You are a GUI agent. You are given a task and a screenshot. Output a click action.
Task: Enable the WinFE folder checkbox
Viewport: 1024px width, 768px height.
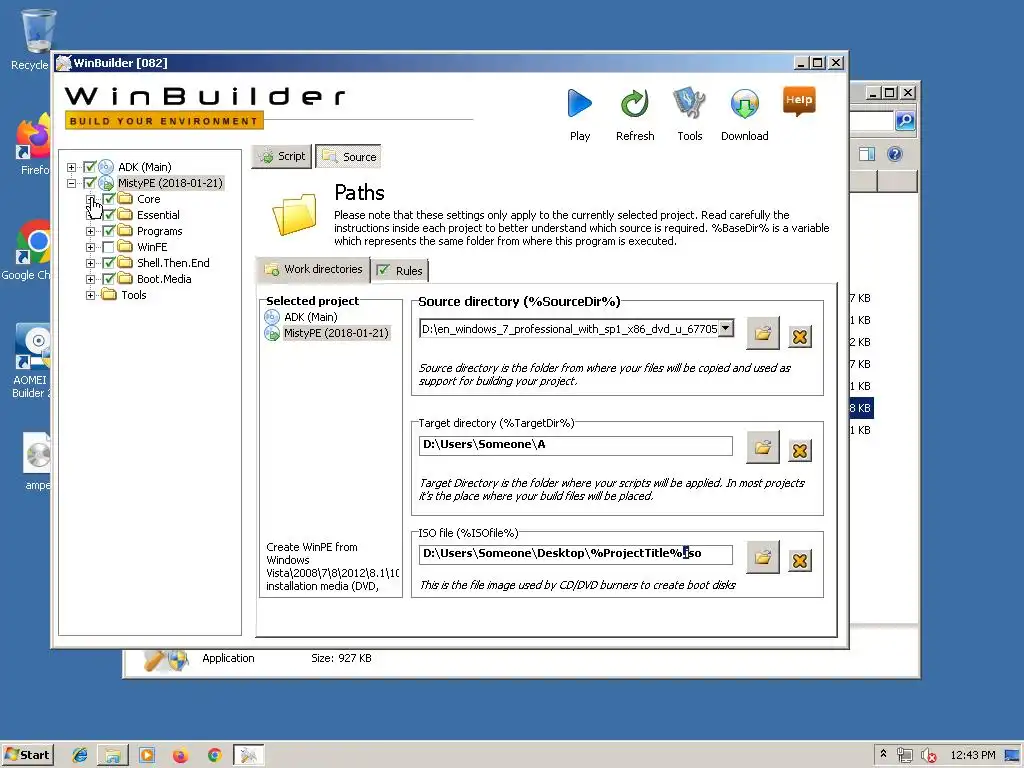108,247
